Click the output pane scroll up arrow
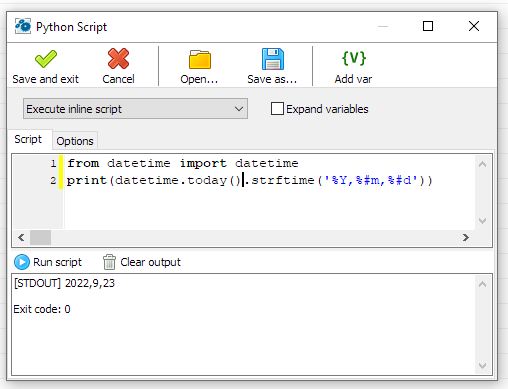Image resolution: width=508 pixels, height=389 pixels. tap(482, 284)
